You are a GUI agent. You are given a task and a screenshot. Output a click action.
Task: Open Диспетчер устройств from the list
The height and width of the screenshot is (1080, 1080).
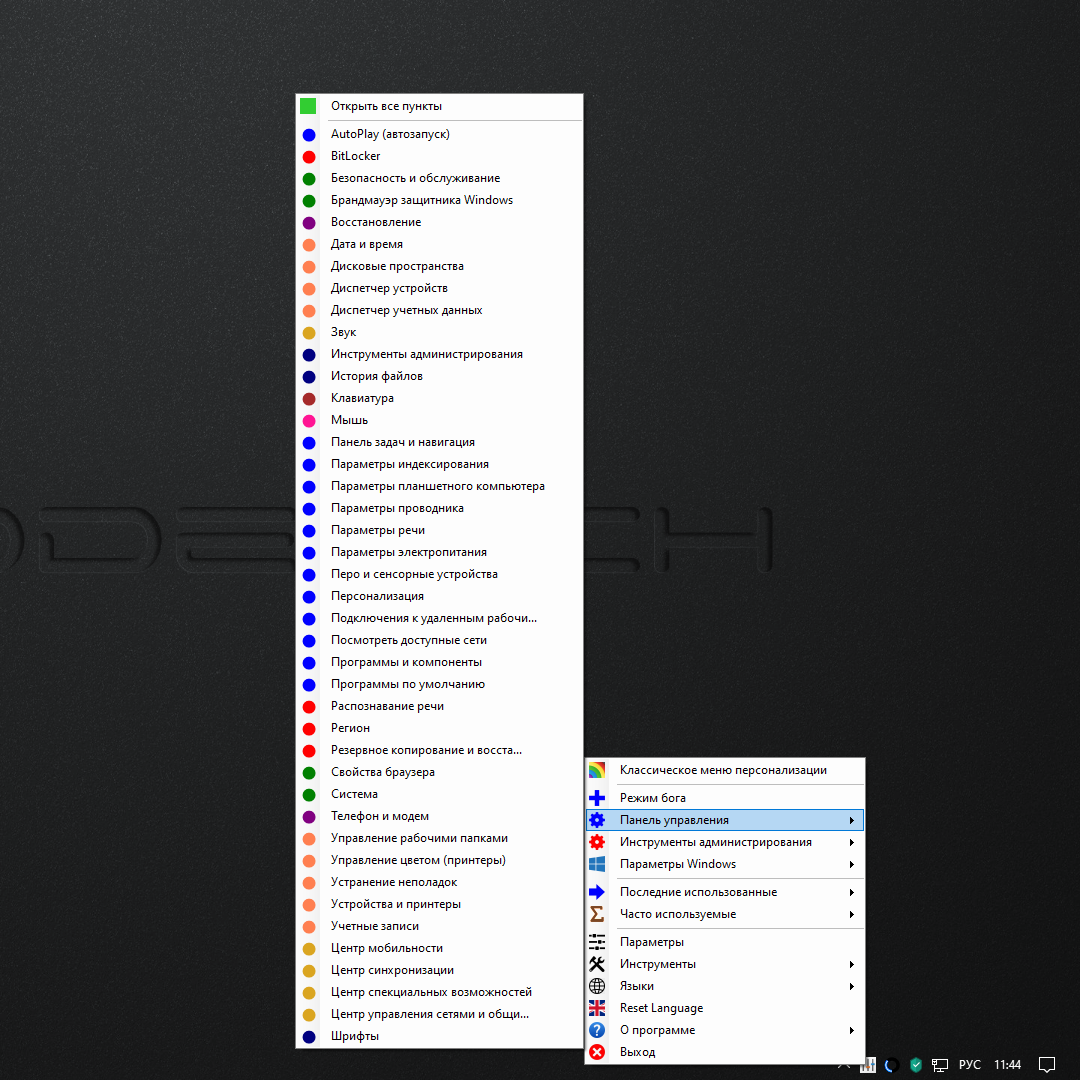[389, 288]
